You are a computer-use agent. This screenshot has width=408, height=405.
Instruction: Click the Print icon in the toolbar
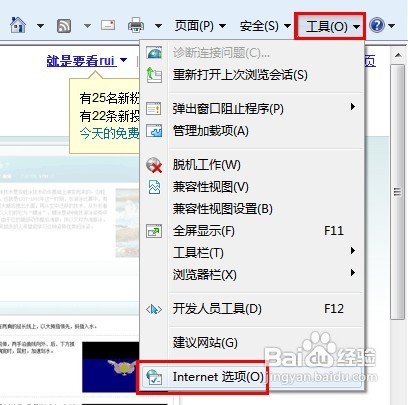136,25
